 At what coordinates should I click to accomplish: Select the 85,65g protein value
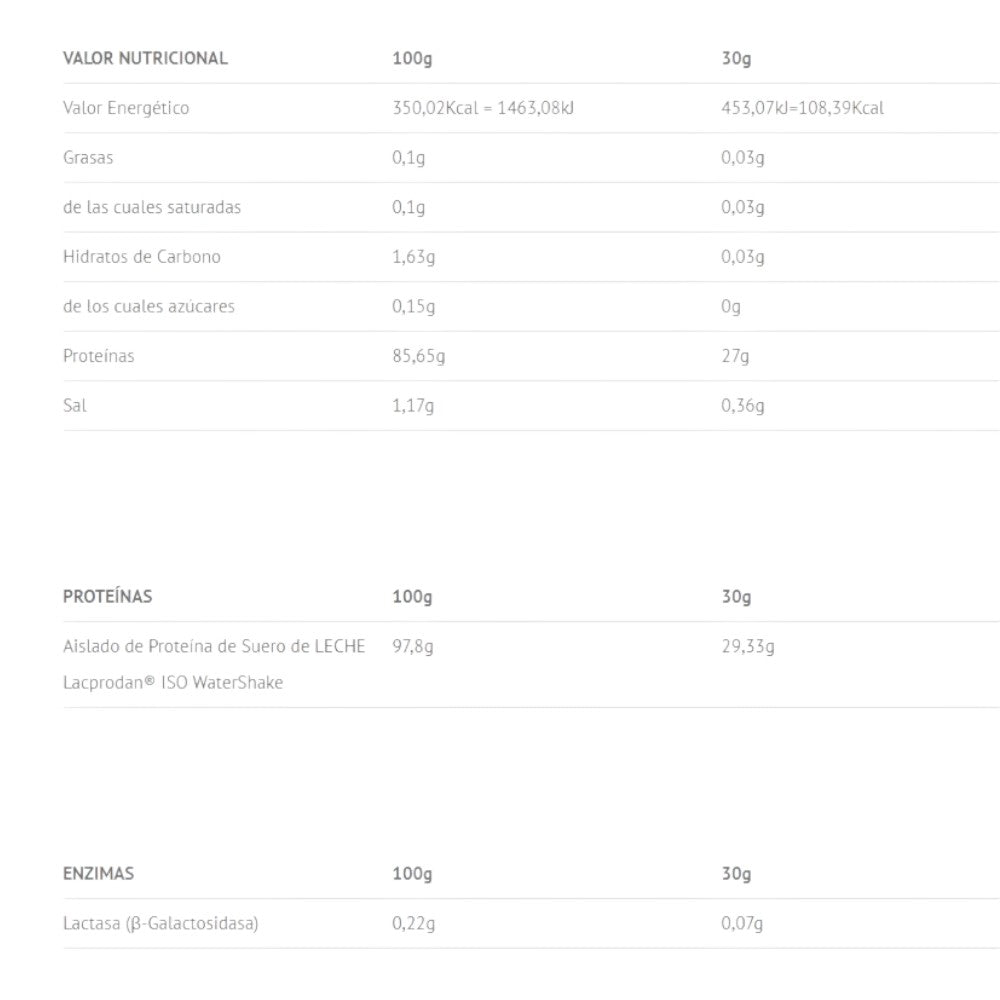click(x=418, y=356)
